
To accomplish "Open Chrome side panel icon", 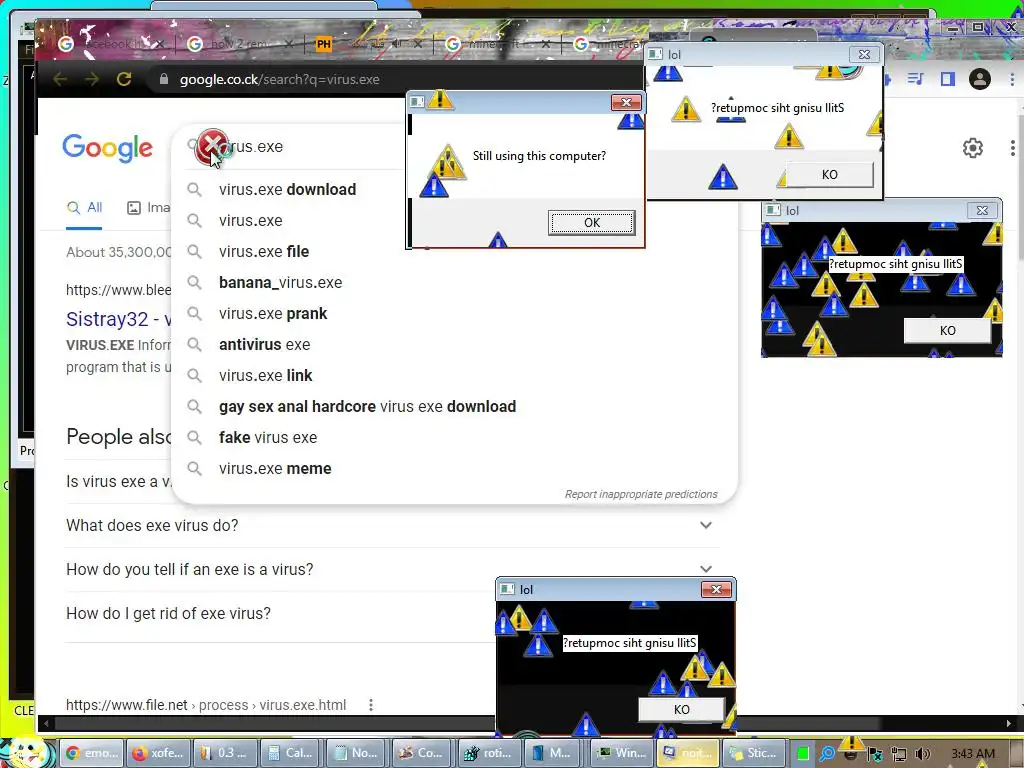I will tap(948, 79).
